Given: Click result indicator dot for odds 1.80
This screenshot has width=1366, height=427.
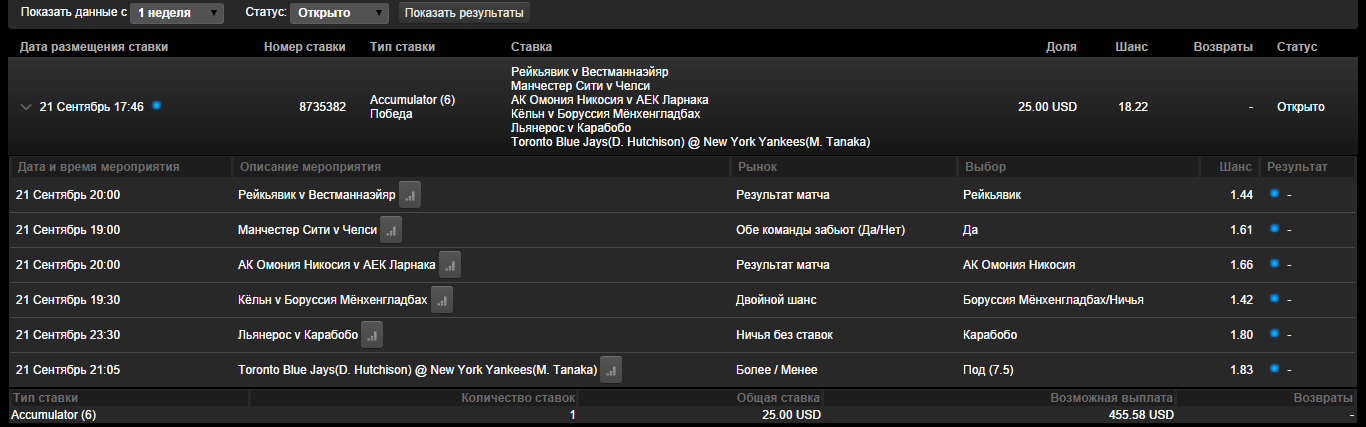Looking at the screenshot, I should 1274,334.
